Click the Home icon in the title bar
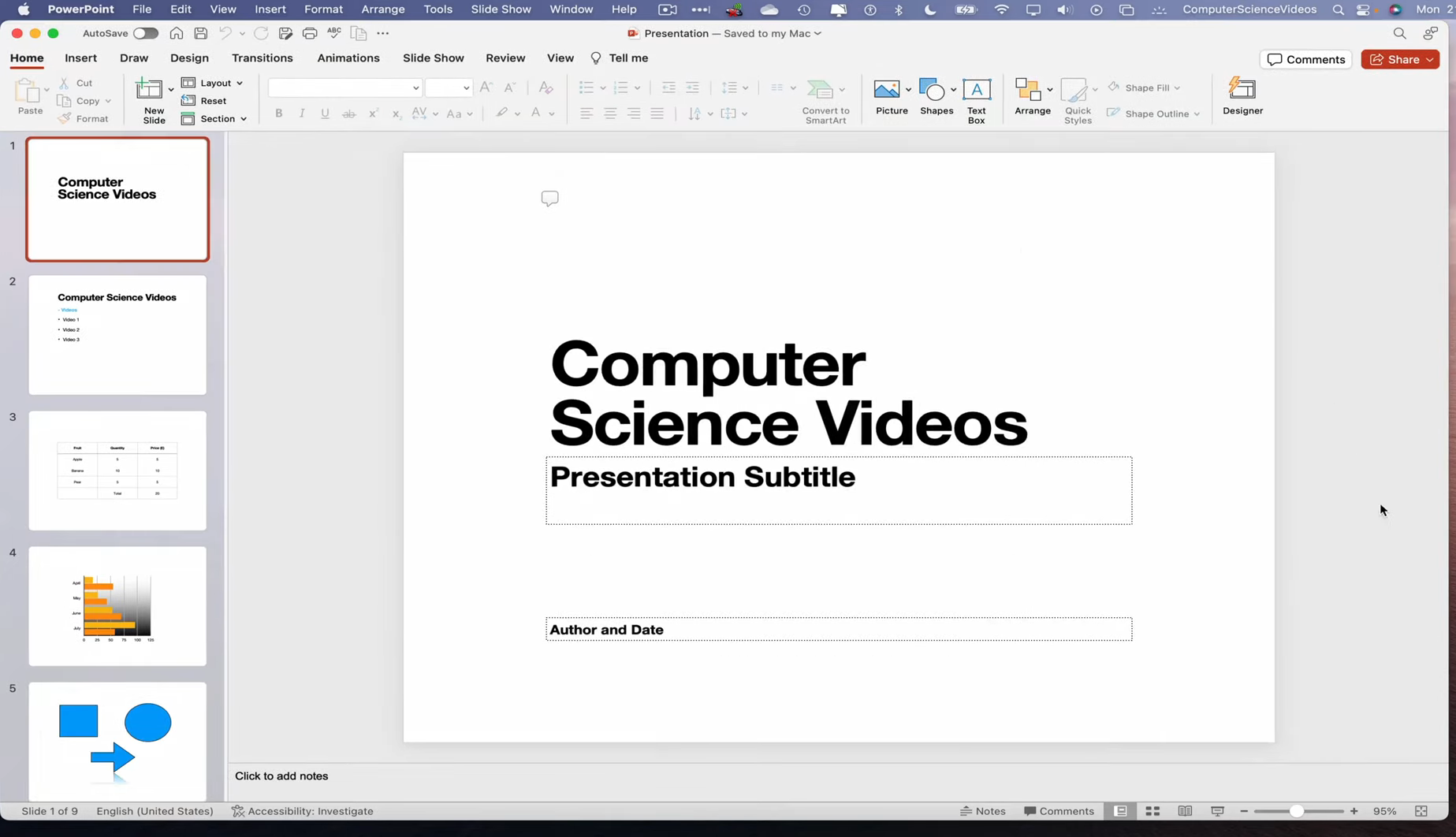The width and height of the screenshot is (1456, 837). pos(177,33)
